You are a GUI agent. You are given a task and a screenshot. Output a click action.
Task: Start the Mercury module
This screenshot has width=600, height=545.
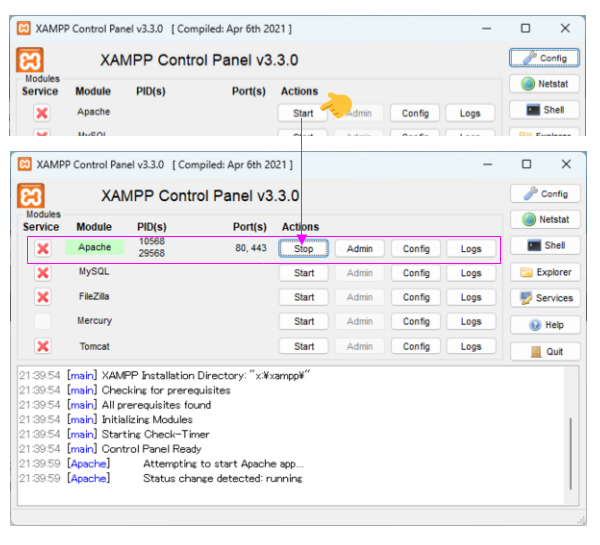tap(304, 322)
